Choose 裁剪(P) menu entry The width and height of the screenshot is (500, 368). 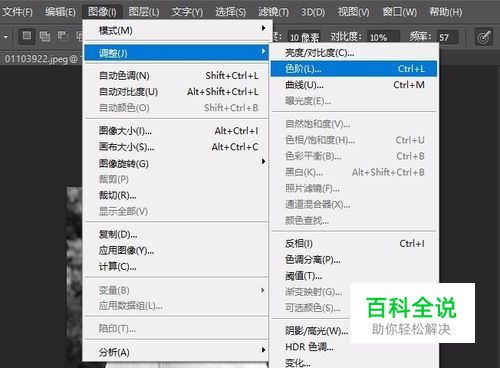pyautogui.click(x=176, y=179)
